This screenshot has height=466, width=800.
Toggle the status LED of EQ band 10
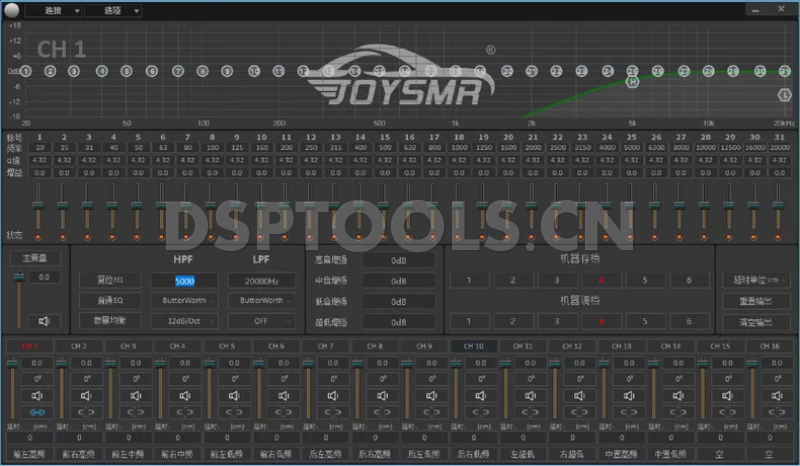coord(260,237)
